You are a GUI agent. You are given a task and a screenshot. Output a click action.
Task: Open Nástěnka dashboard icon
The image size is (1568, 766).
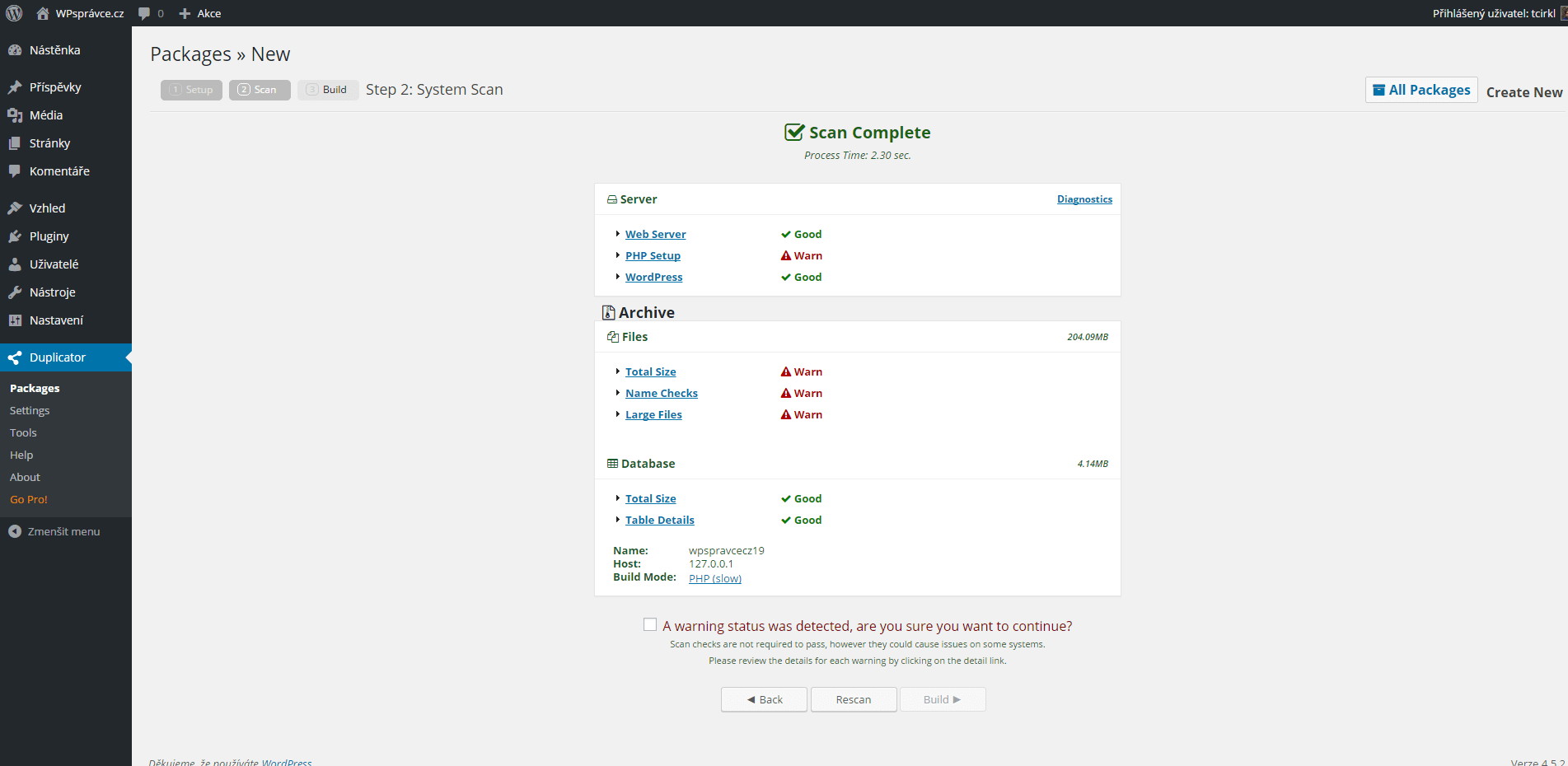click(x=15, y=50)
